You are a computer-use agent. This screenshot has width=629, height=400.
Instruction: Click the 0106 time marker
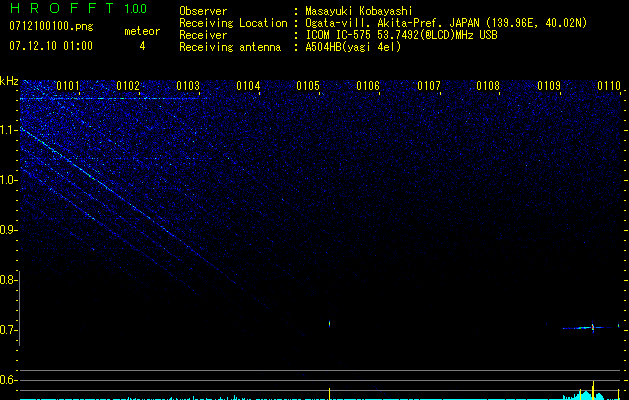coord(368,86)
